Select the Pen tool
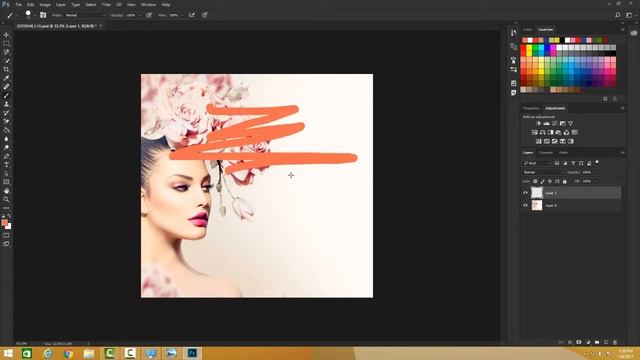 tap(6, 156)
